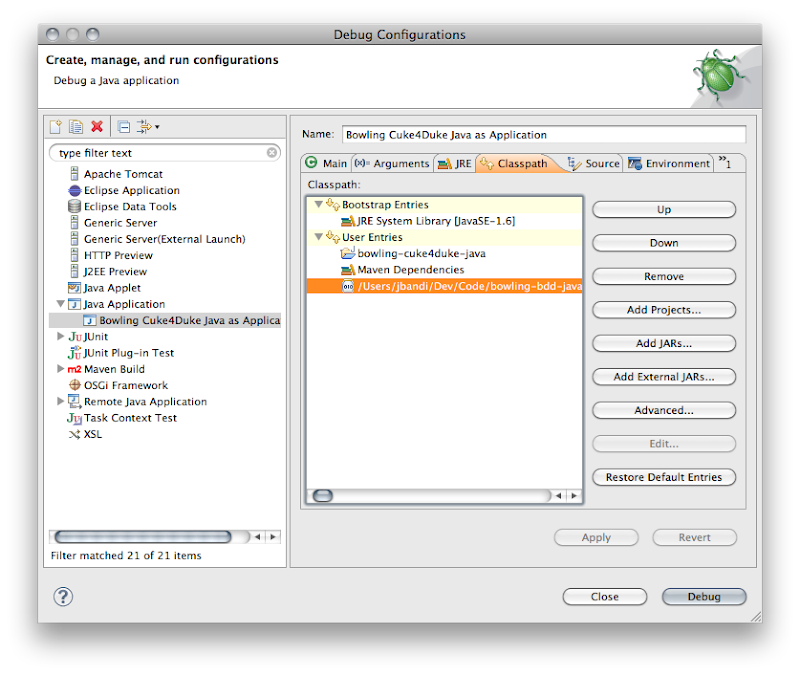Click the Duplicate launch configuration icon
Viewport: 800px width, 675px height.
point(76,127)
